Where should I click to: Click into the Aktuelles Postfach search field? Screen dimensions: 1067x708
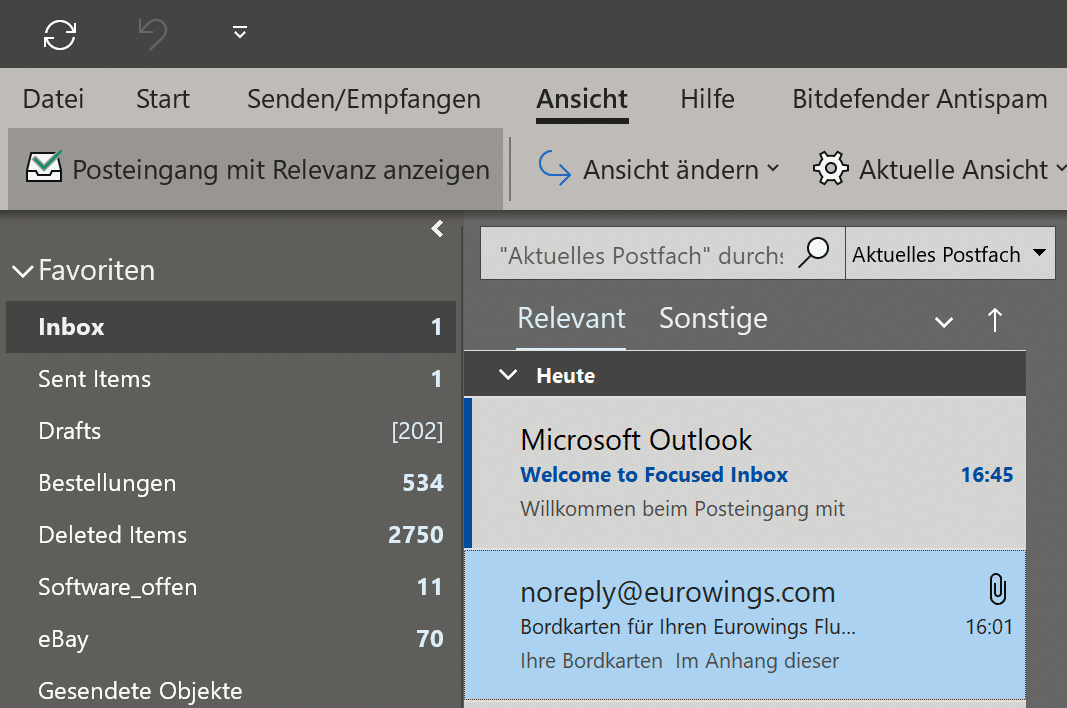640,255
